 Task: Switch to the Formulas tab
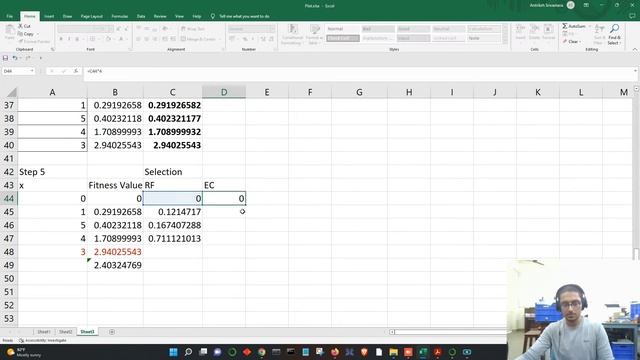[x=120, y=16]
